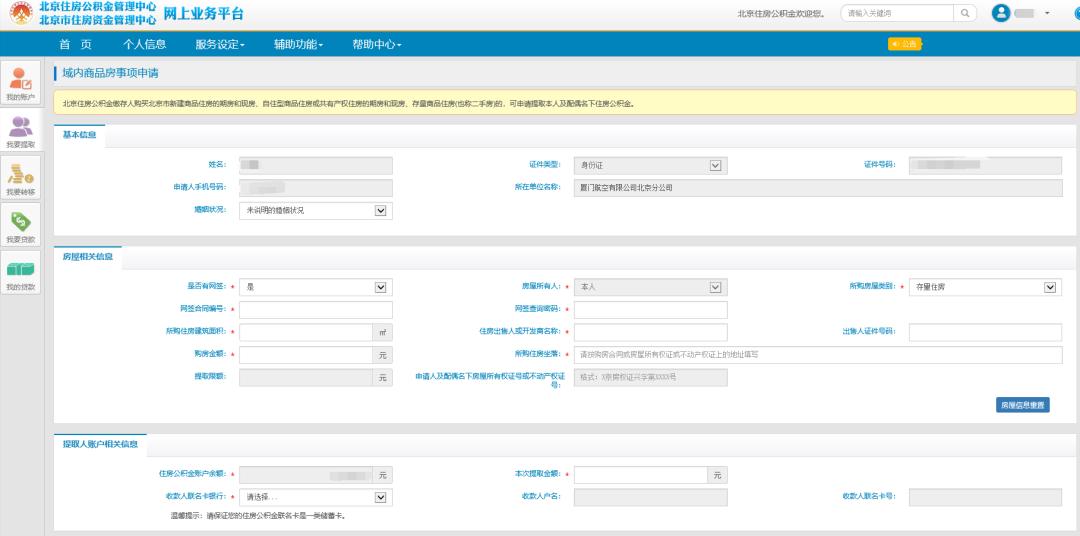
Task: Open 所购房屋类别 dropdown
Action: (x=985, y=287)
